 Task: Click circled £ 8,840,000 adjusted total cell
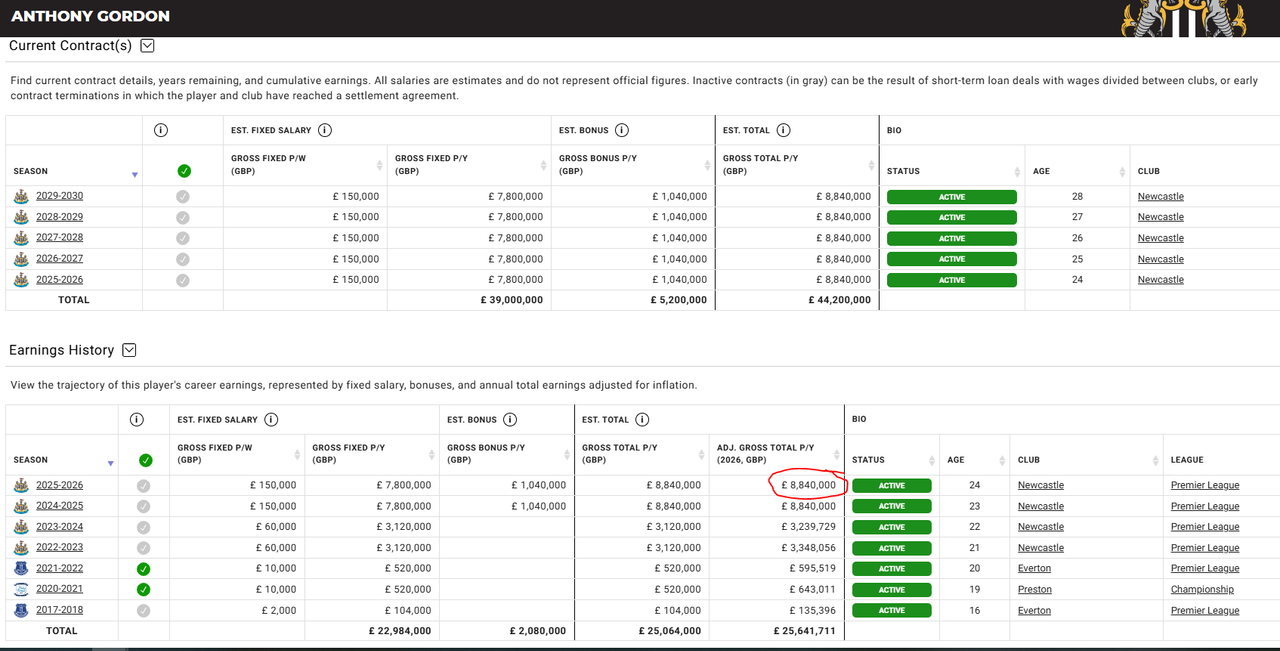click(808, 485)
